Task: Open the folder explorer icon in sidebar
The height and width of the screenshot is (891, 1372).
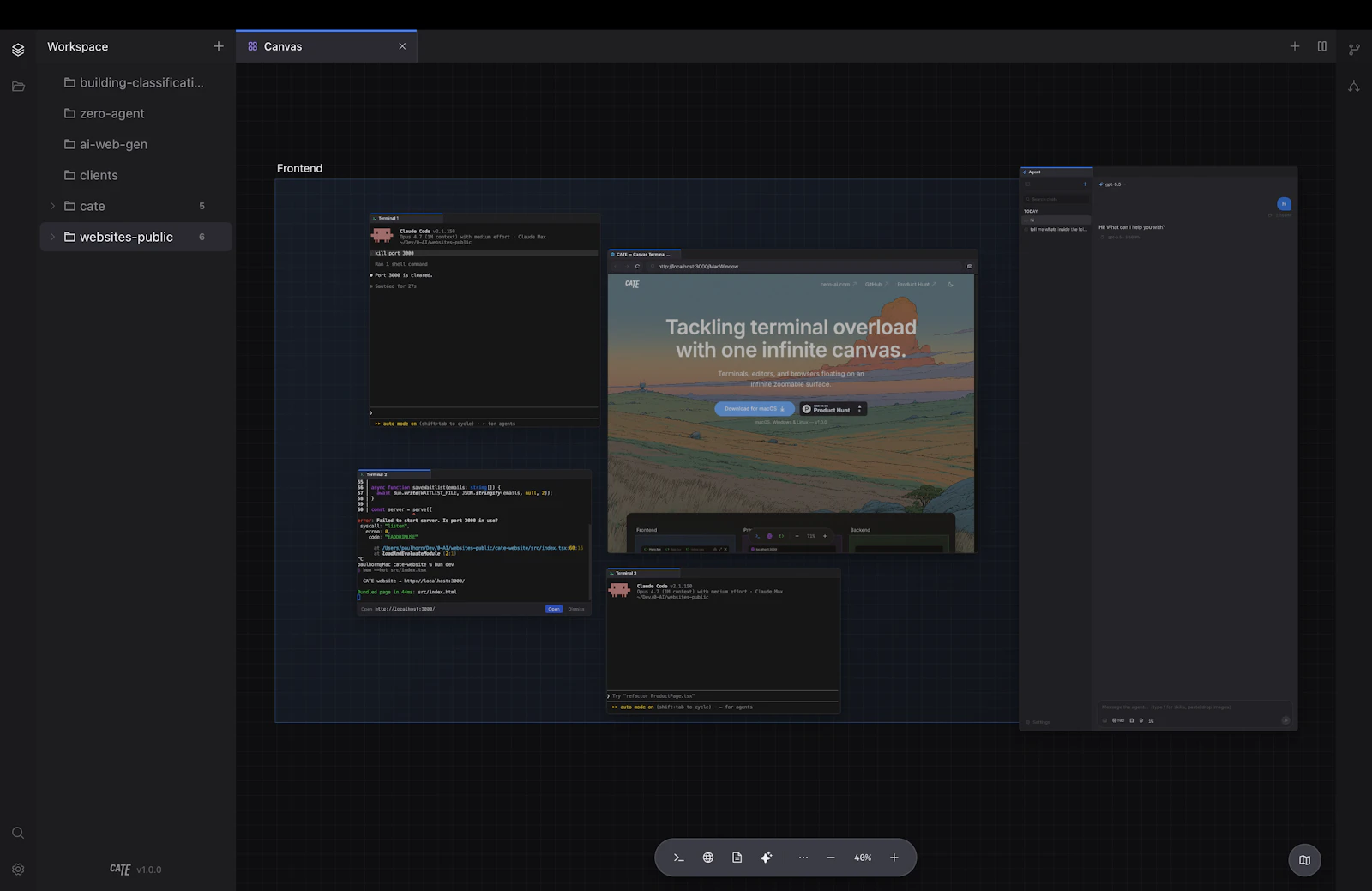Action: (x=18, y=87)
